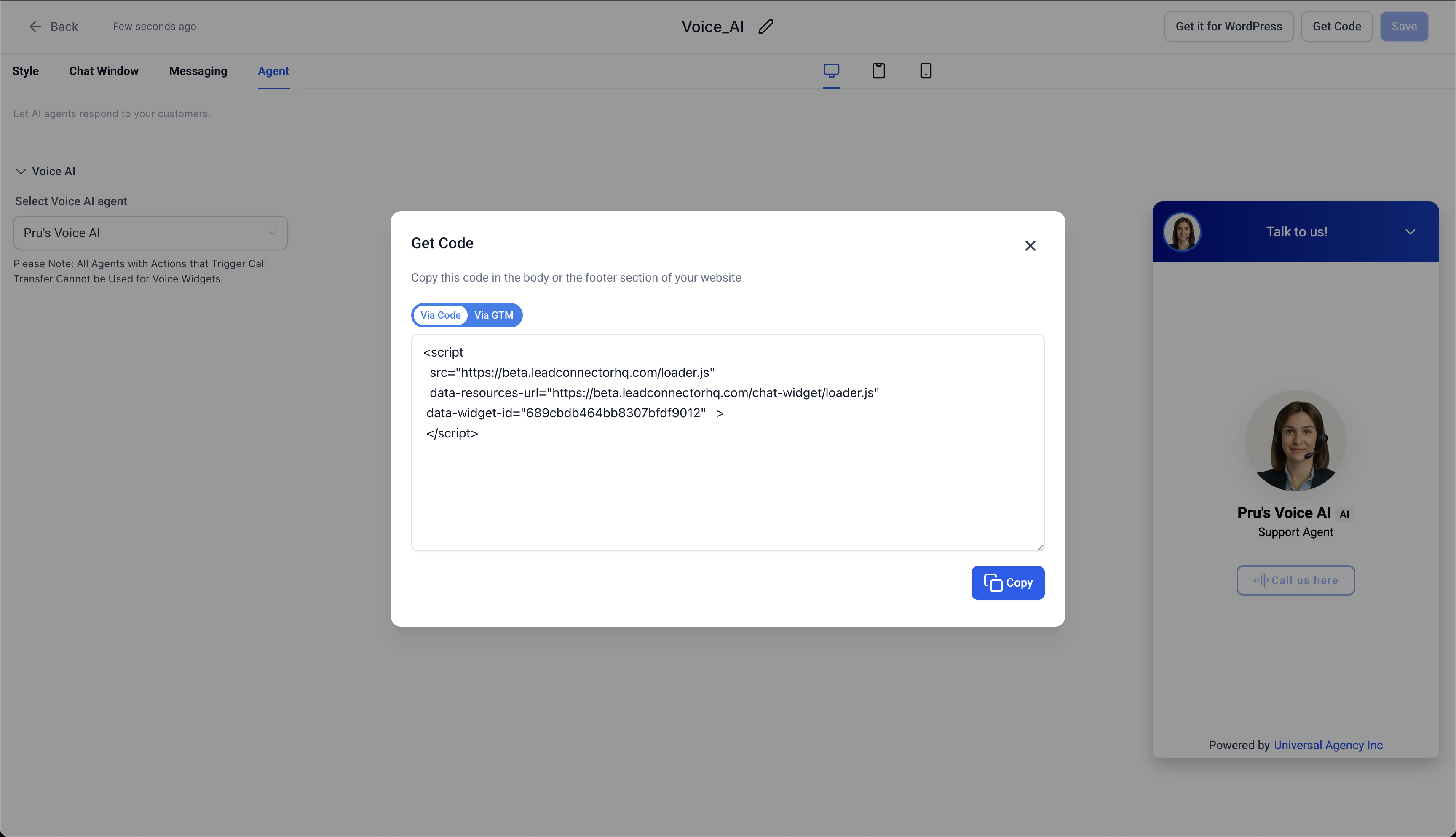1456x837 pixels.
Task: Click the large Pru's Voice AI portrait
Action: pos(1295,441)
